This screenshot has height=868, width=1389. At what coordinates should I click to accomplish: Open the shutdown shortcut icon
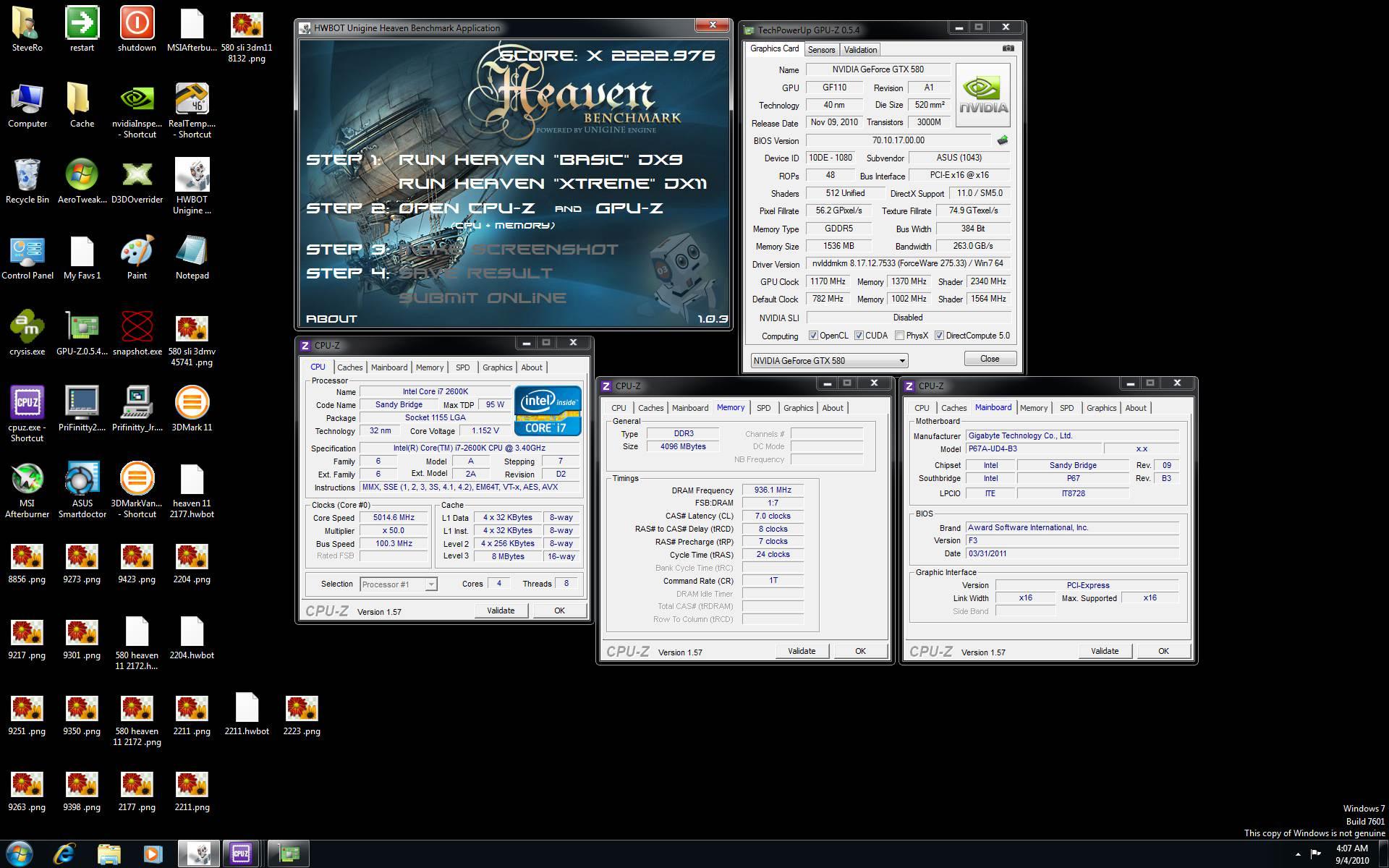[137, 23]
